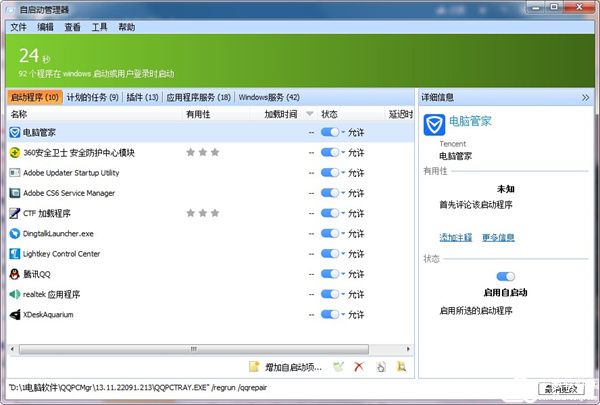The image size is (600, 405).
Task: Switch to the 计划的任务 (9) tab
Action: coord(93,97)
